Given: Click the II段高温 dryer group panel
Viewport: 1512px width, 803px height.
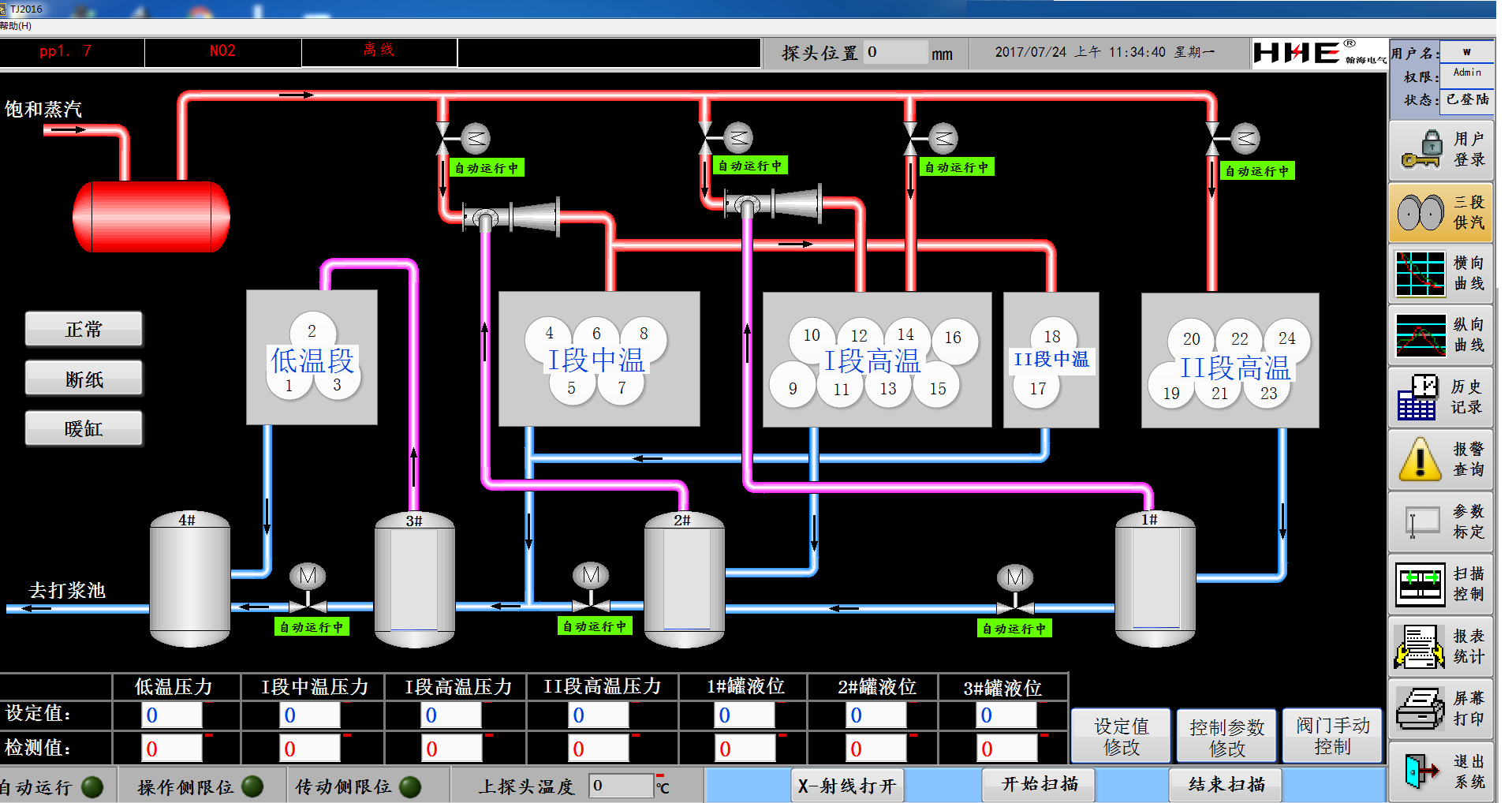Looking at the screenshot, I should [1230, 360].
